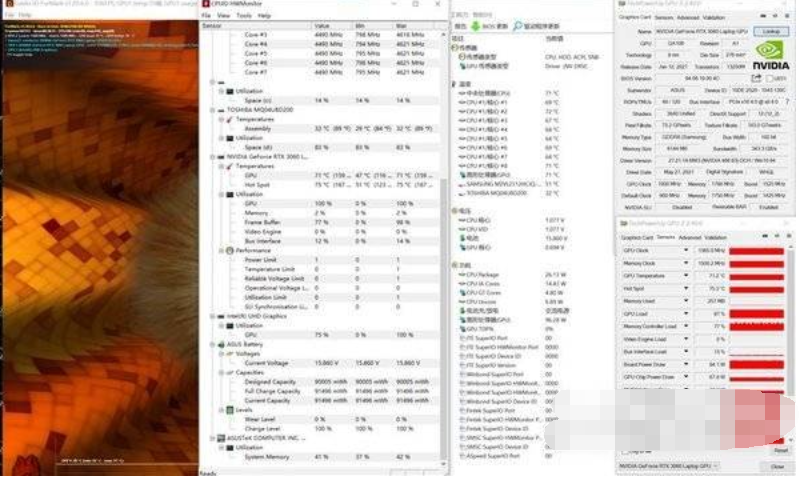Viewport: 801px width, 480px height.
Task: Open the View menu in HWMonitor
Action: point(224,15)
